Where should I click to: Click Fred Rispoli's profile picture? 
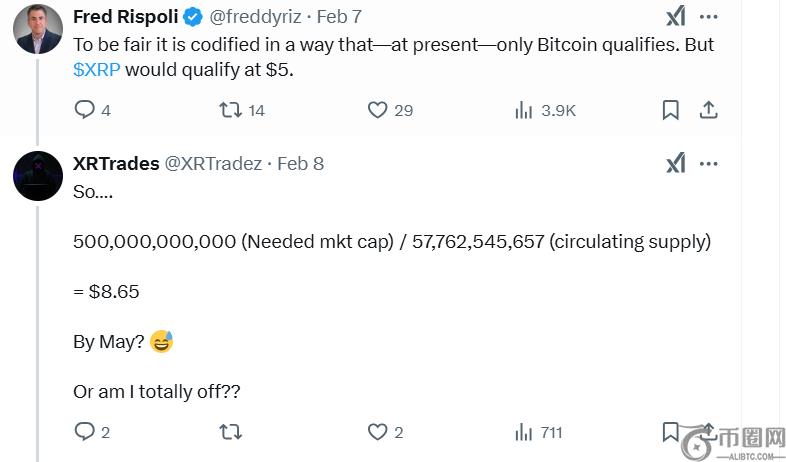click(38, 29)
